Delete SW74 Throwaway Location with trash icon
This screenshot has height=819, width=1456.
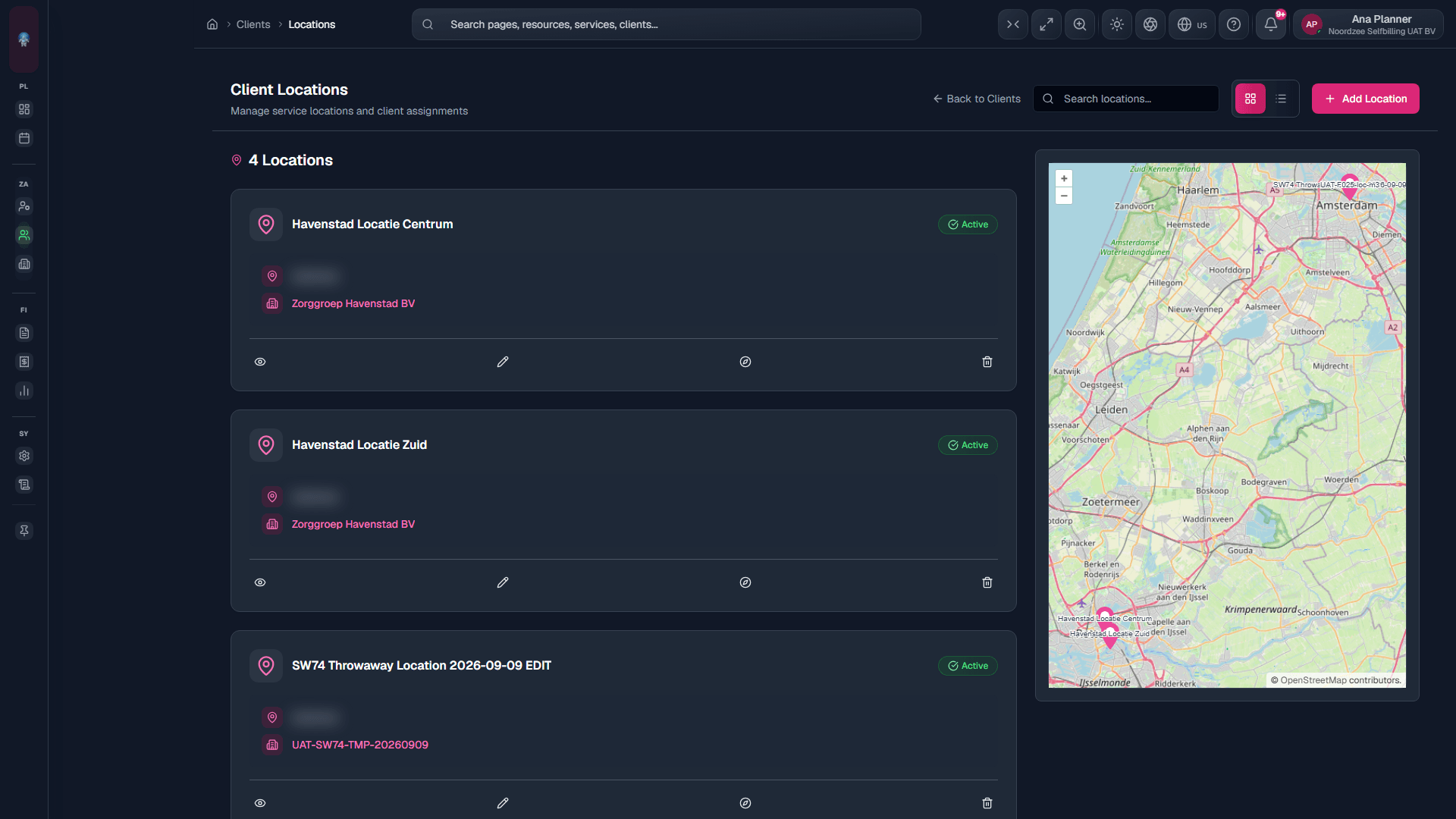tap(987, 803)
